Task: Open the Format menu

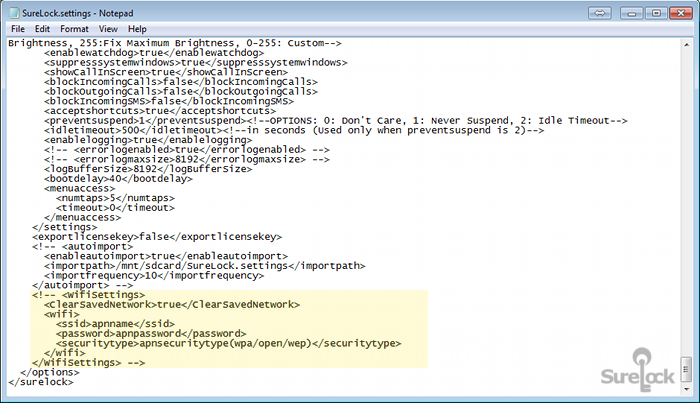Action: (74, 29)
